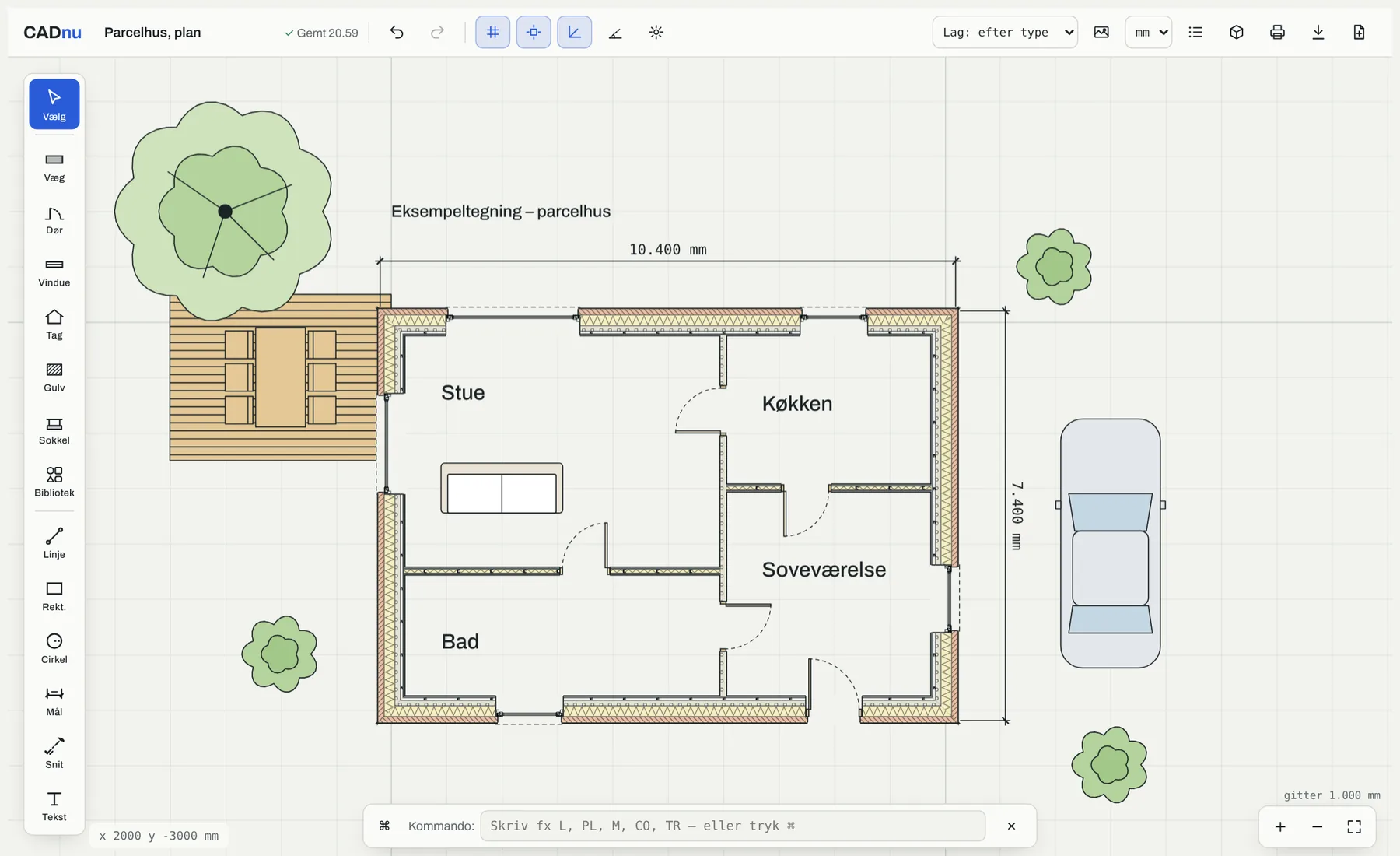This screenshot has height=856, width=1400.
Task: Fit drawing to screen button
Action: [1354, 826]
